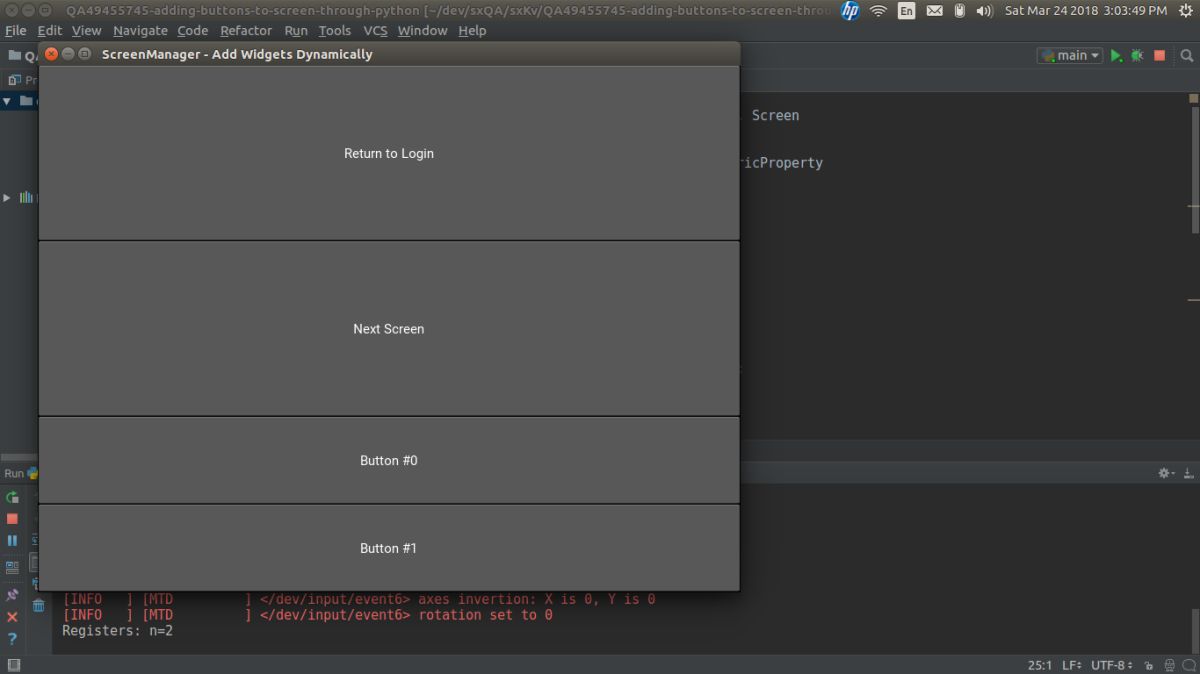The width and height of the screenshot is (1200, 674).
Task: Click the date and time clock
Action: click(x=1085, y=11)
